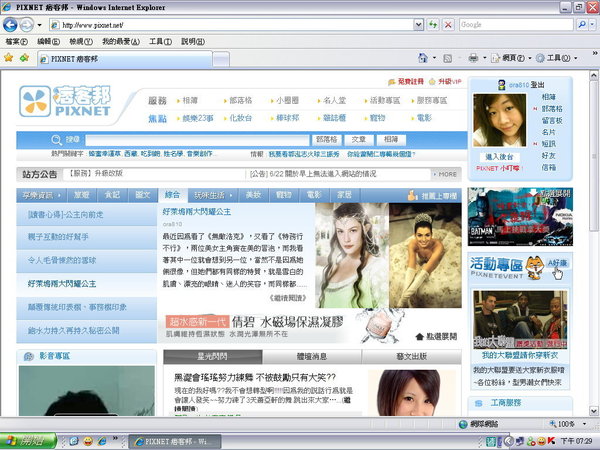This screenshot has width=600, height=450.
Task: Open recent pages dropdown beside navigation arrows
Action: 39,25
